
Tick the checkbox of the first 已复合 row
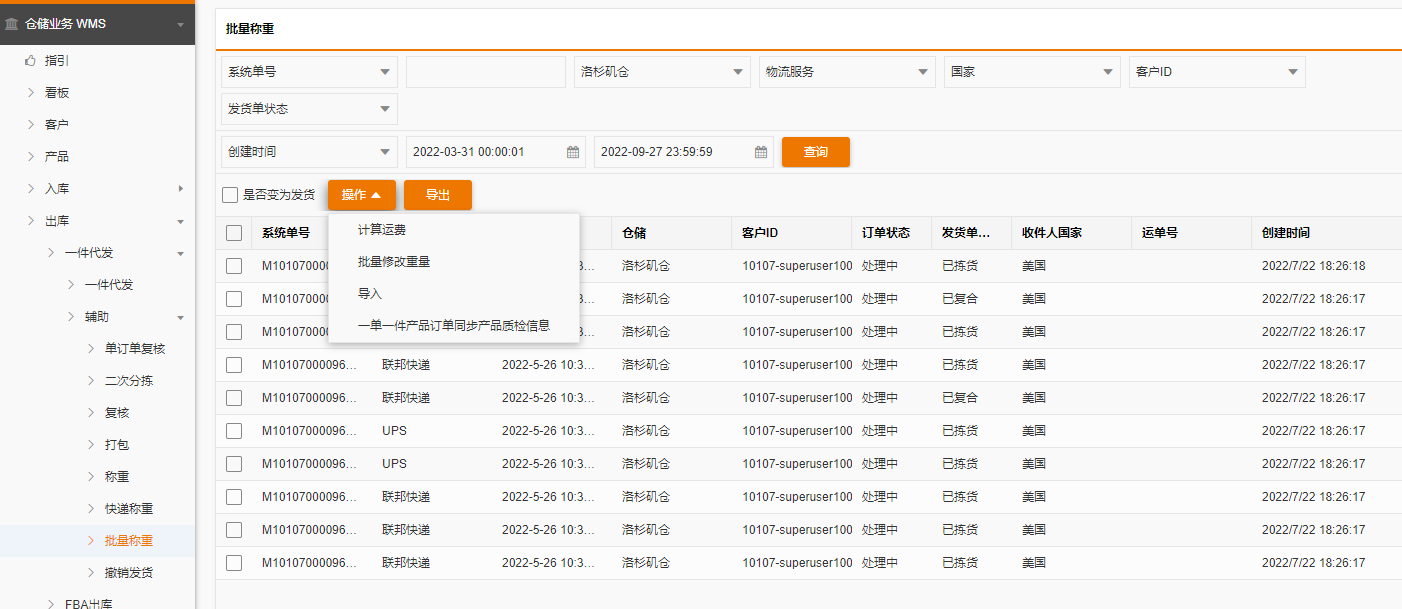[x=234, y=299]
